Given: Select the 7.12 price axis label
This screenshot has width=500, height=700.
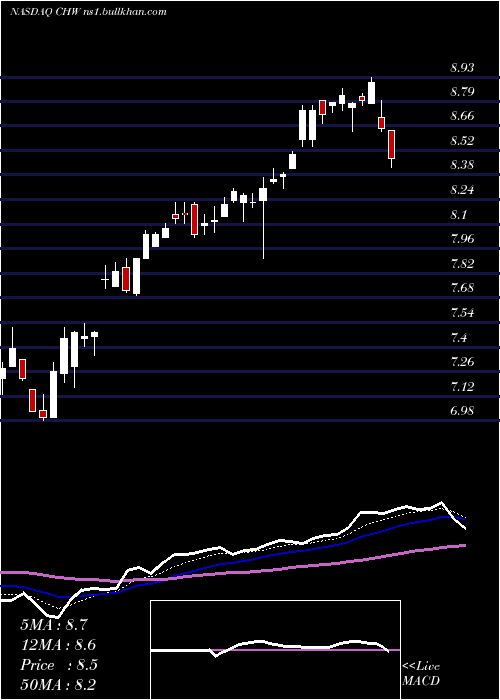Looking at the screenshot, I should click(x=462, y=386).
